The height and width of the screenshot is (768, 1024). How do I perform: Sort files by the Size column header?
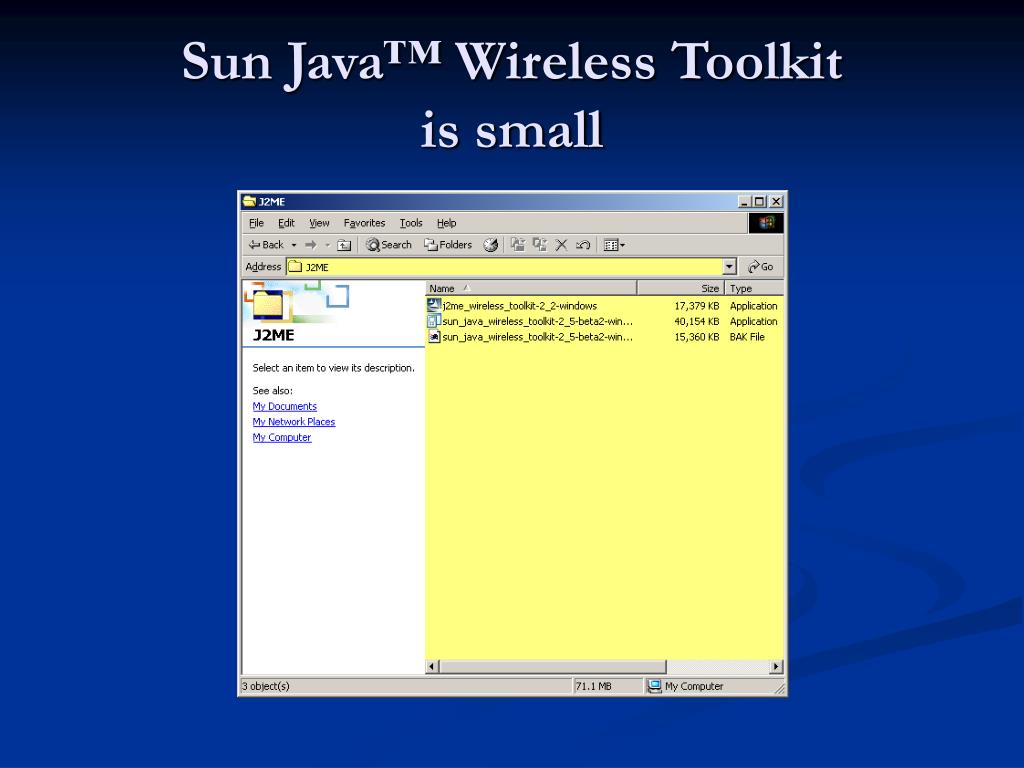pyautogui.click(x=680, y=288)
